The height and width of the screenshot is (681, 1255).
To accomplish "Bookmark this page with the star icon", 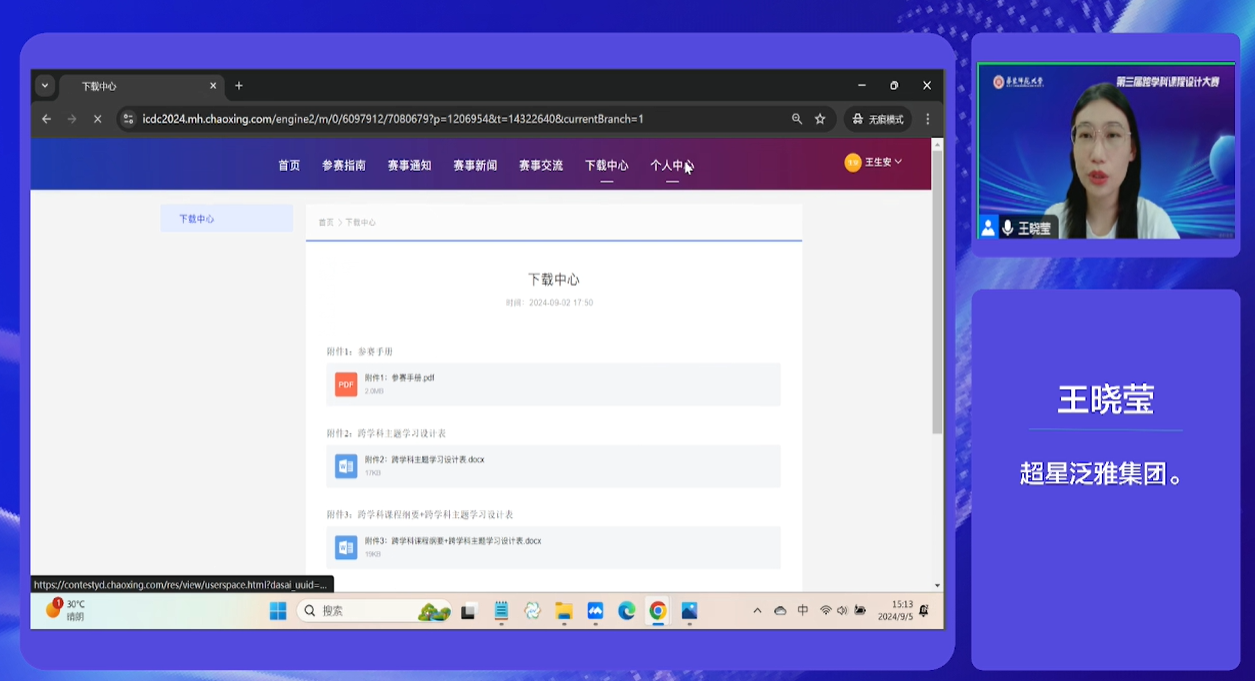I will click(x=820, y=119).
